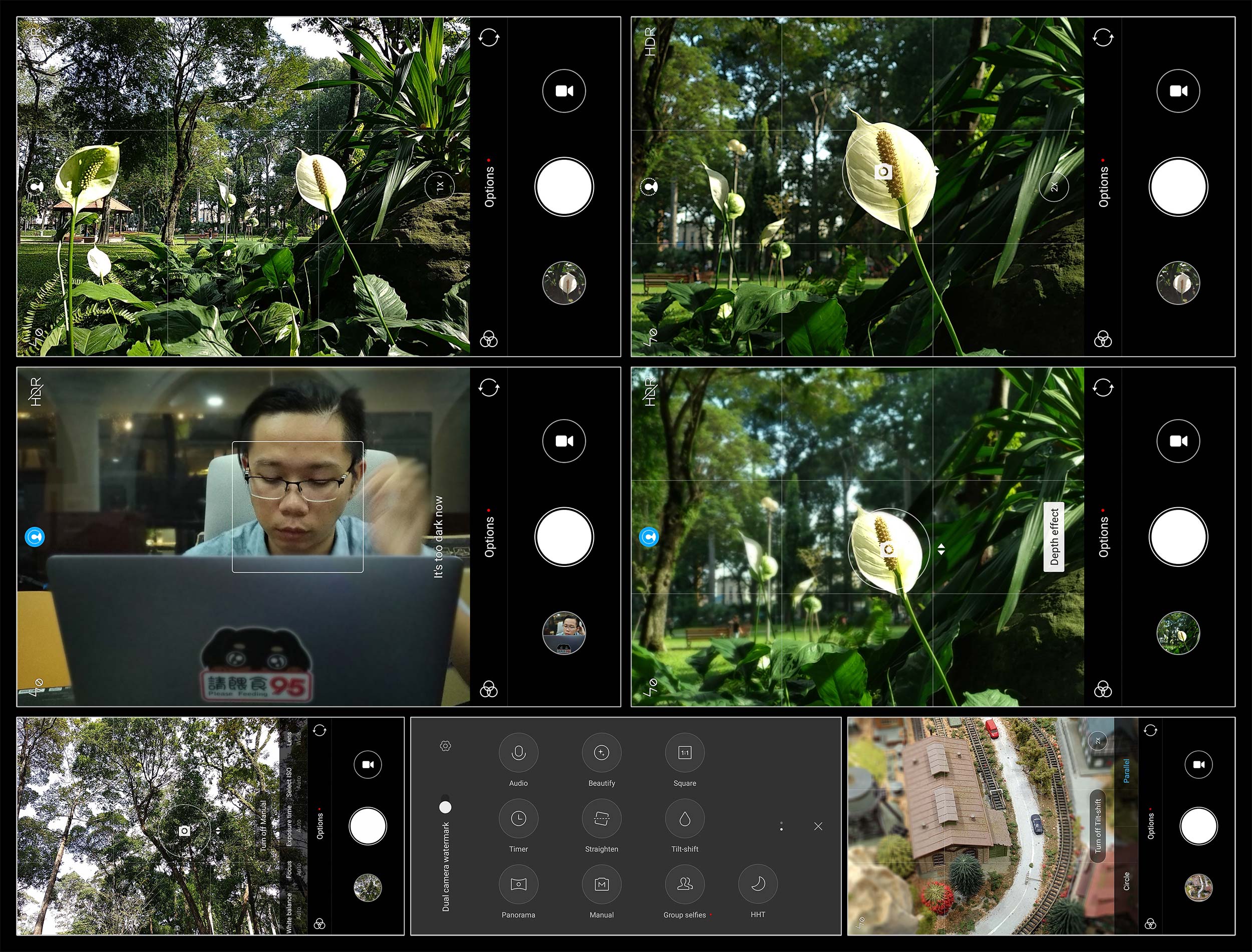Image resolution: width=1252 pixels, height=952 pixels.
Task: Open Tilt-shift camera option
Action: point(684,824)
